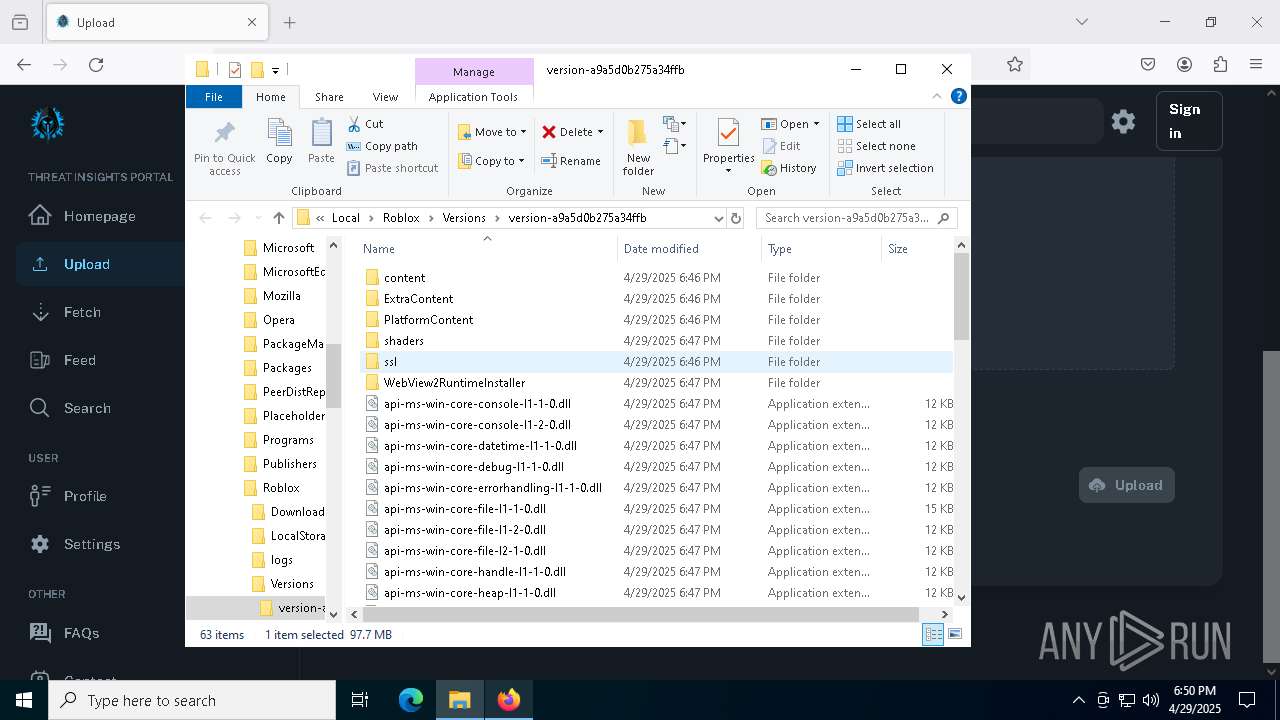This screenshot has height=720, width=1280.
Task: Switch to the Home ribbon tab
Action: tap(270, 97)
